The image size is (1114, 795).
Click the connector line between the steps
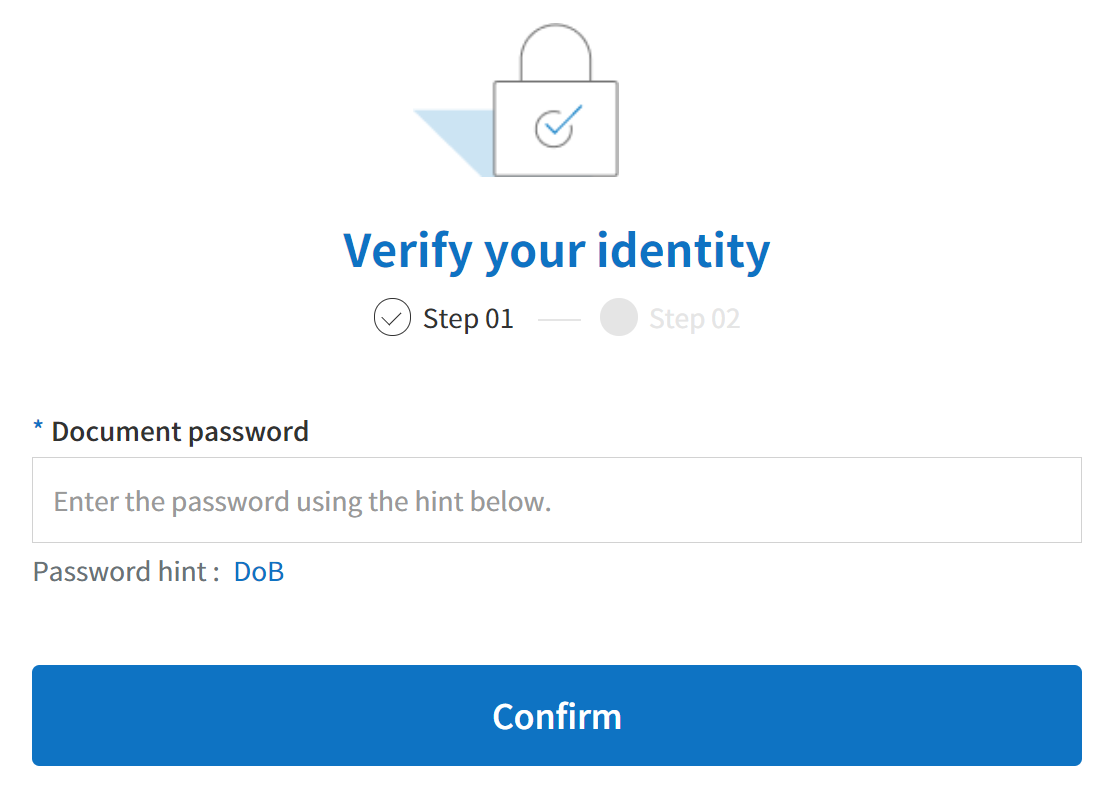[x=559, y=320]
